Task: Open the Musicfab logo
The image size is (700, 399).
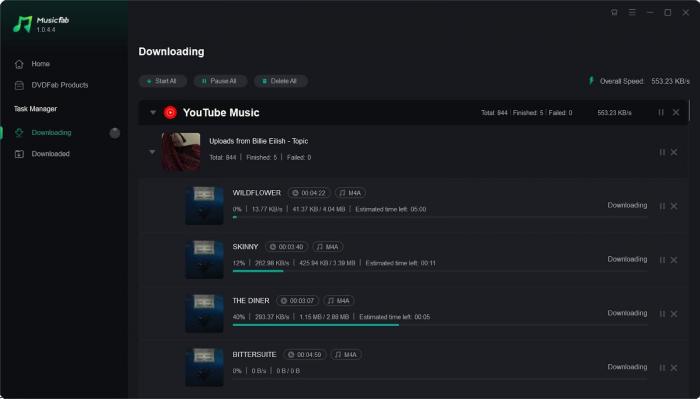Action: pos(41,24)
